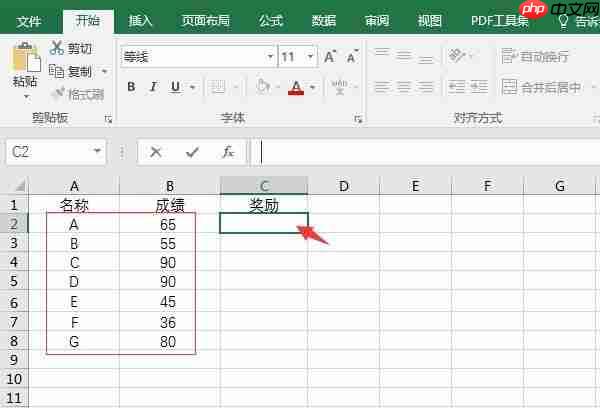Switch to the PDF工具集 tab
Screen dimensions: 600x408
click(499, 21)
